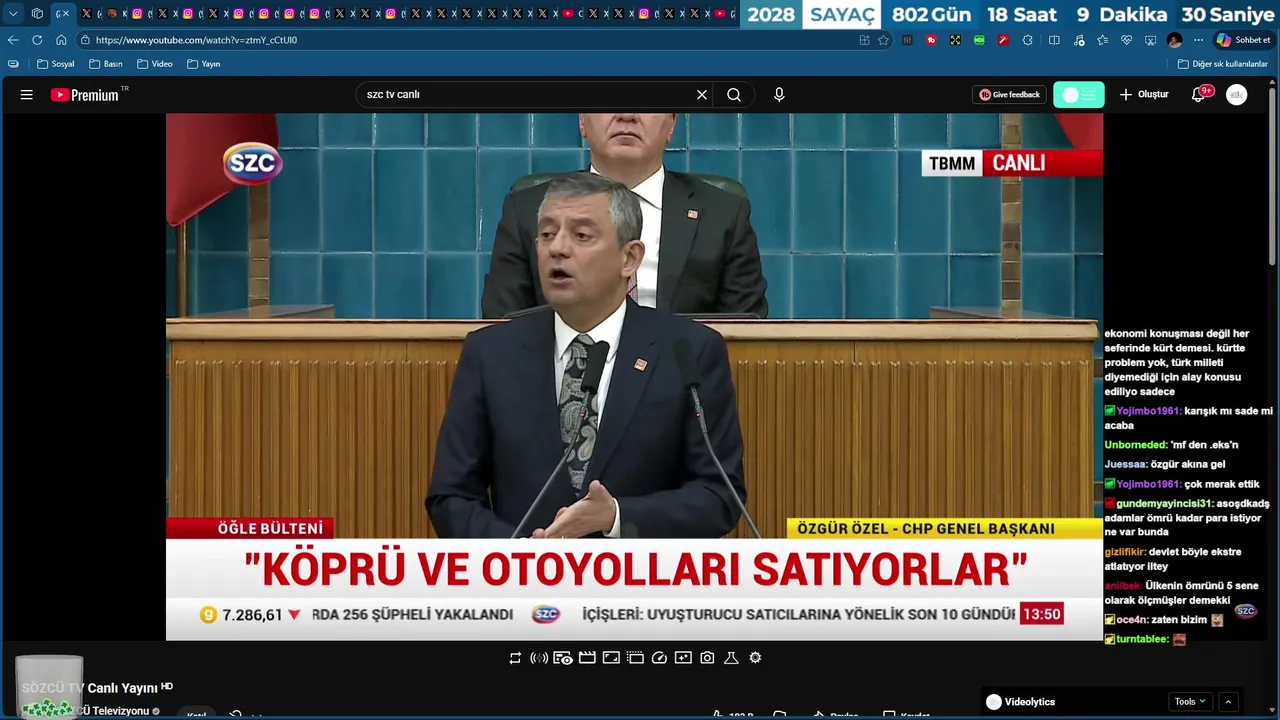
Task: Clear the search box with the X
Action: click(x=702, y=95)
